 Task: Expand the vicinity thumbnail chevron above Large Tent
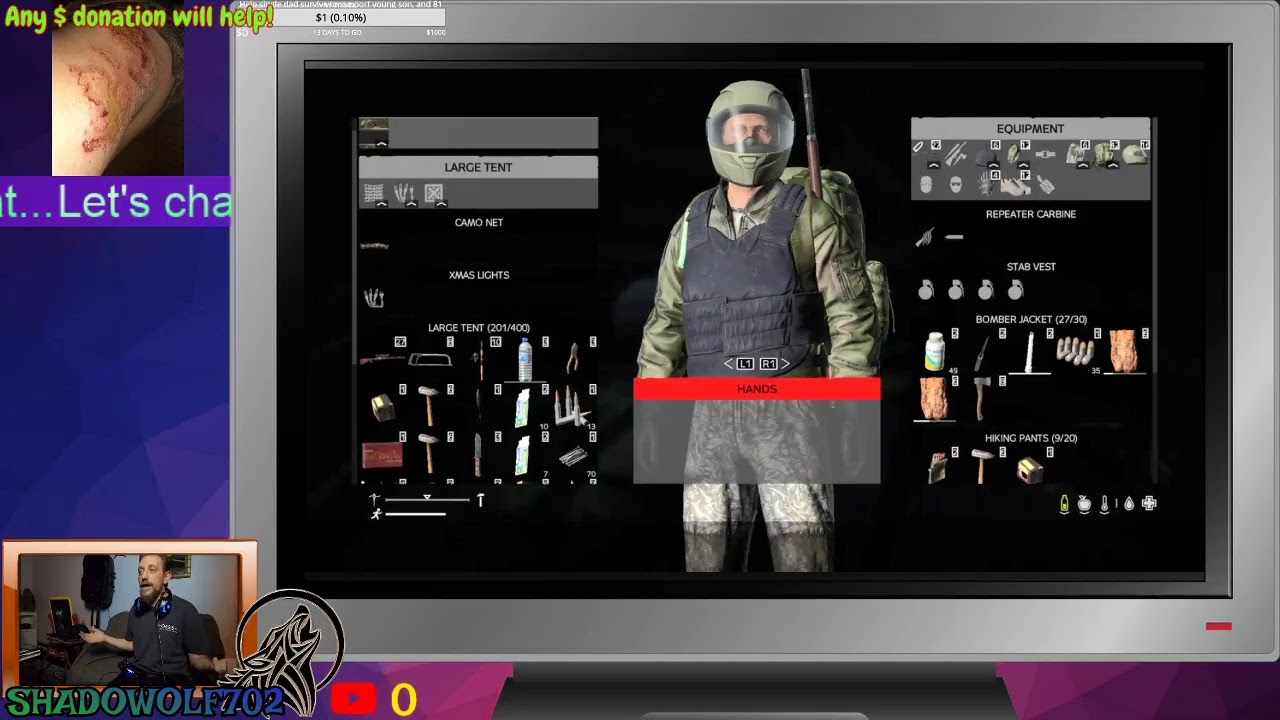point(381,144)
